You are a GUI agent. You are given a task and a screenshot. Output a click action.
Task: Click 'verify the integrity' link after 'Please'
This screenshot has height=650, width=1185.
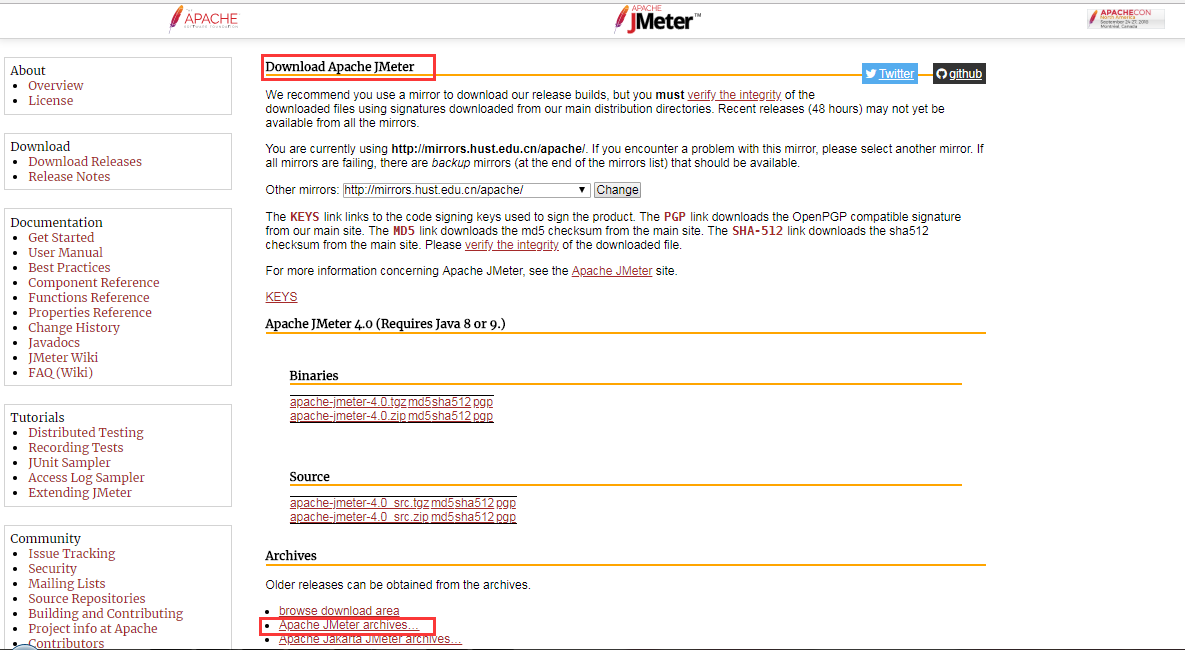pyautogui.click(x=512, y=245)
